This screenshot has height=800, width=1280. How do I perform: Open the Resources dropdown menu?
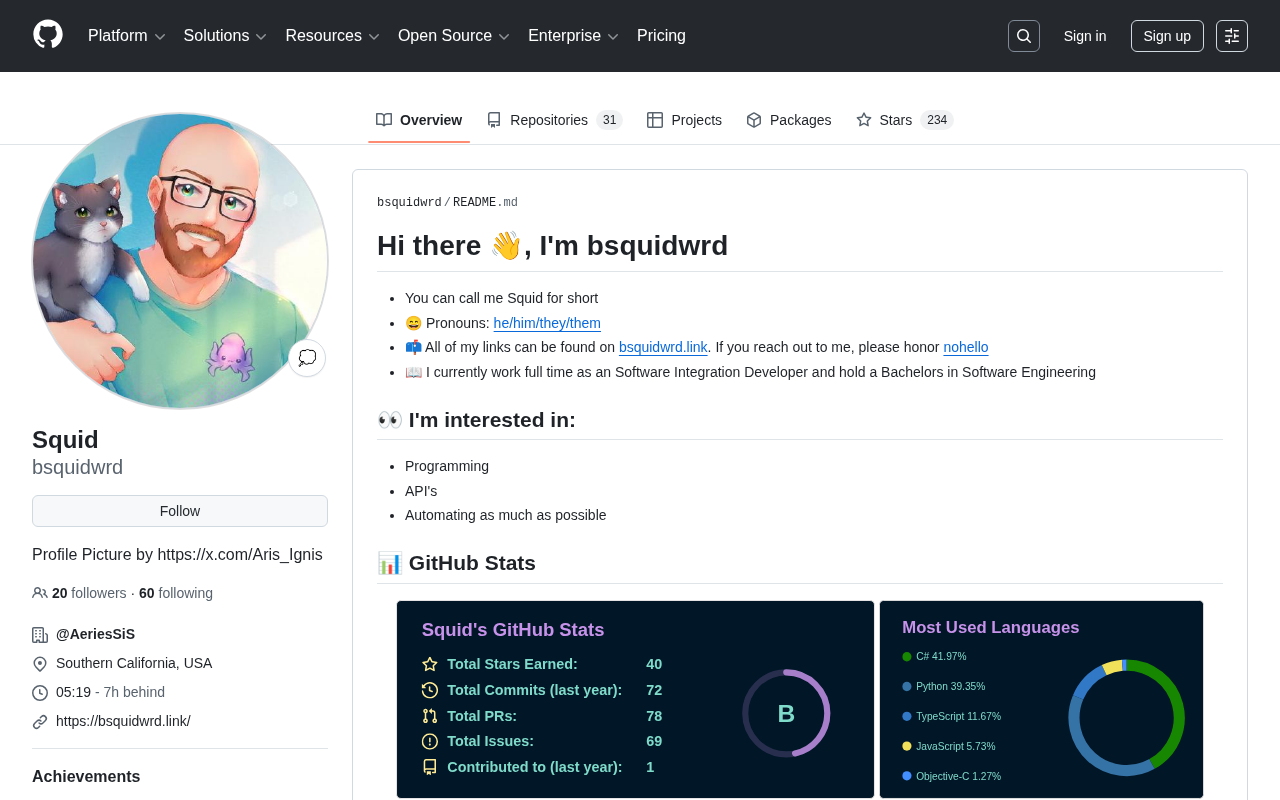click(x=332, y=36)
